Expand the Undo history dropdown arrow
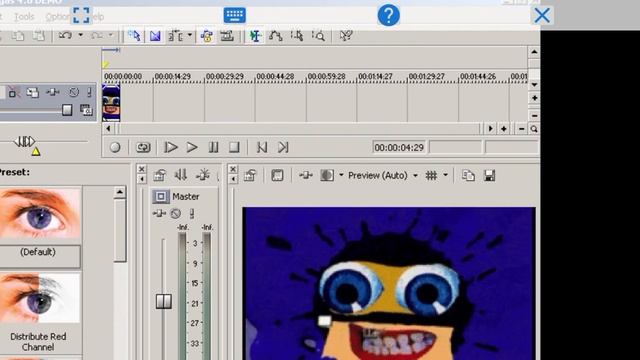 coord(80,35)
